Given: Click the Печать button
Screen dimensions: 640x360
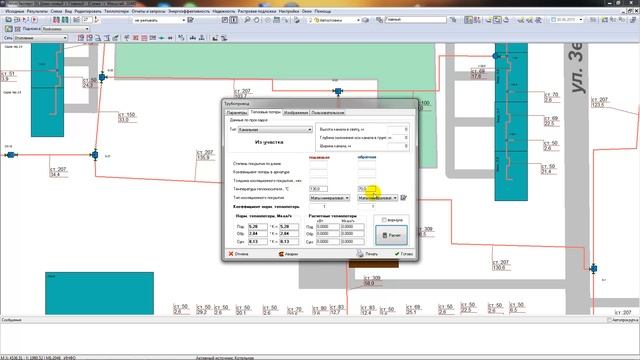Looking at the screenshot, I should pyautogui.click(x=367, y=254).
